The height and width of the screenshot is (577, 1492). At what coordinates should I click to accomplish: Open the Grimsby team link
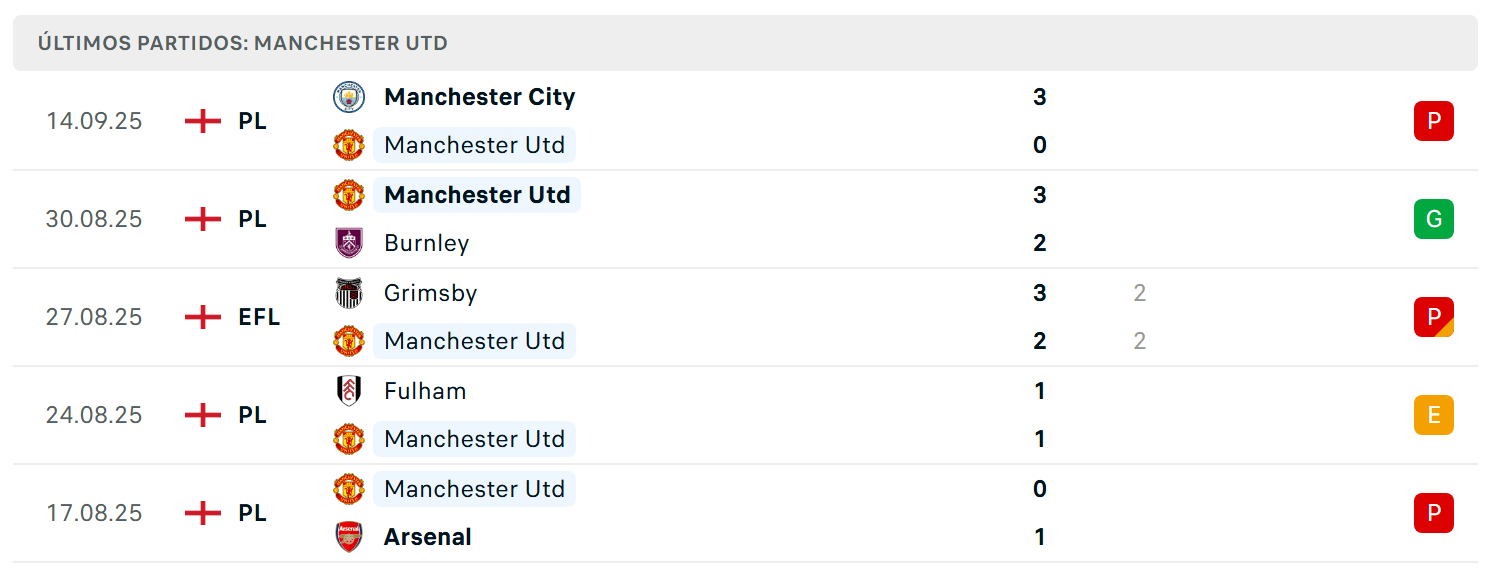click(431, 293)
